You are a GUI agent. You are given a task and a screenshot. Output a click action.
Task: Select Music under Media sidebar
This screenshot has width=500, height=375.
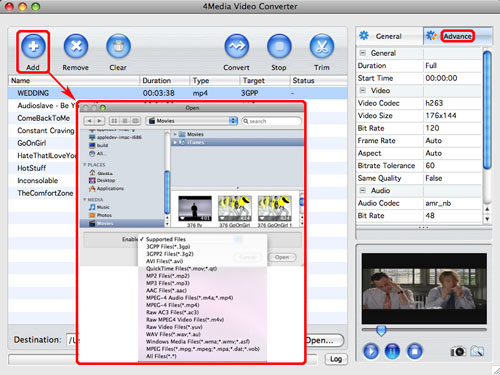point(99,207)
